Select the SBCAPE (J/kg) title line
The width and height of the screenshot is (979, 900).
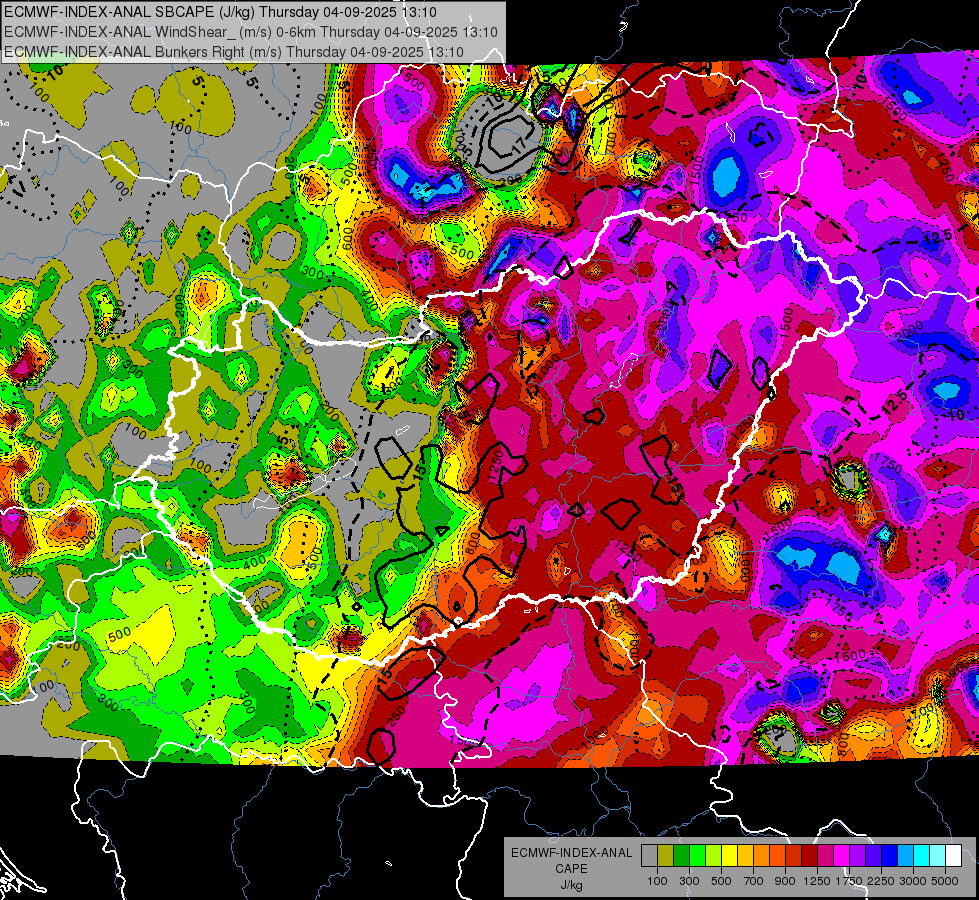(220, 12)
